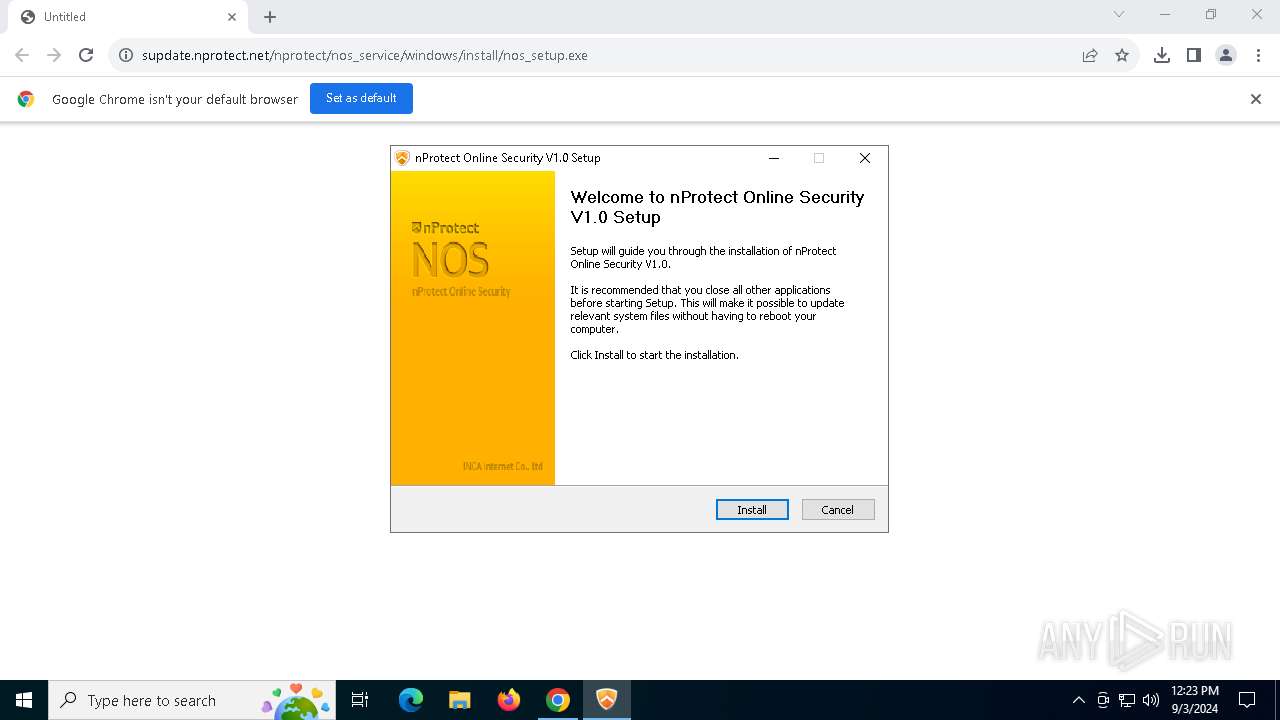Open Windows notification center
Screen dimensions: 1280x720
1247,700
